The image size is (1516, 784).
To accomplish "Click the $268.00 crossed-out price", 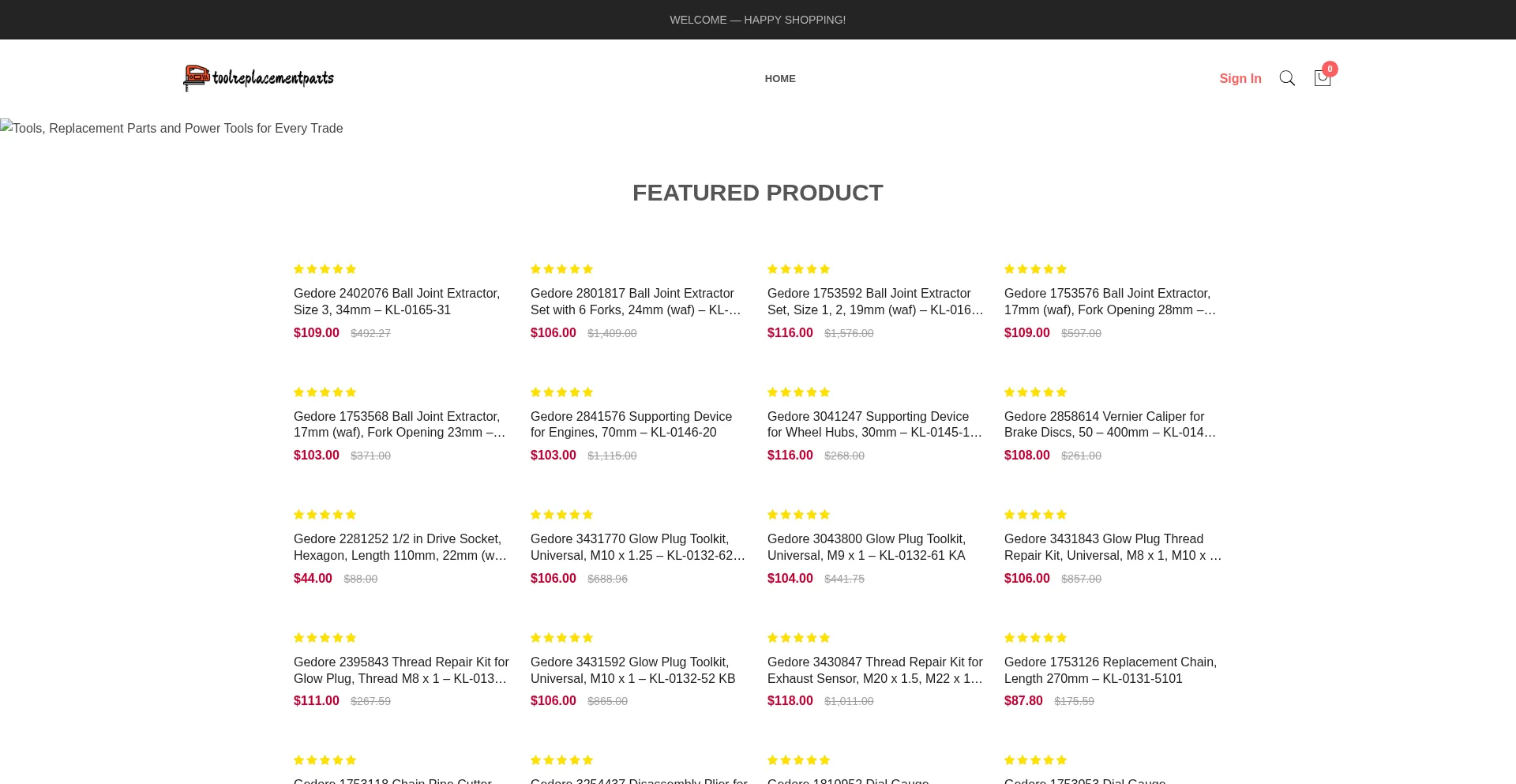I will 844,456.
